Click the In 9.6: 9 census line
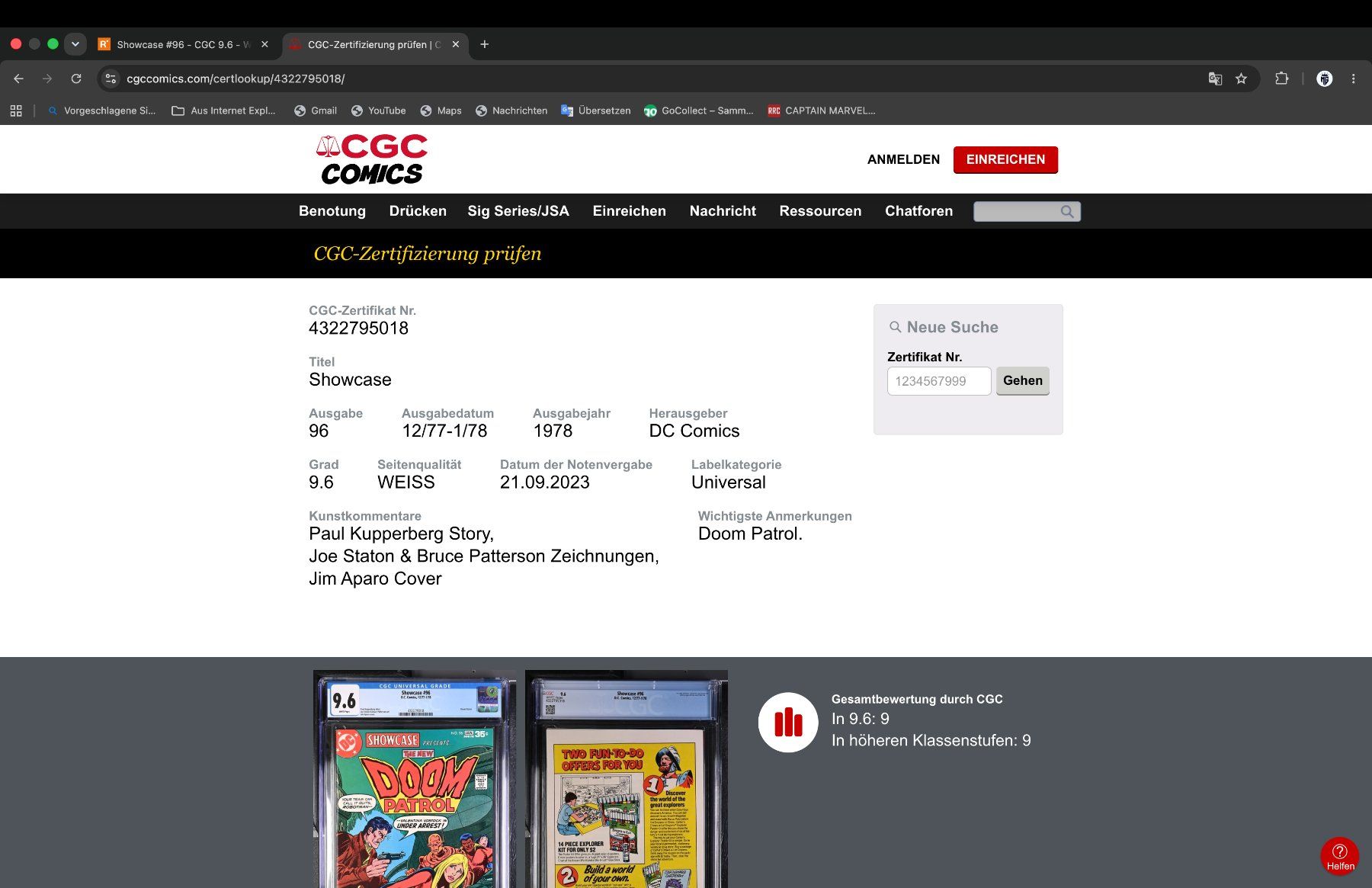The height and width of the screenshot is (888, 1372). (x=861, y=719)
